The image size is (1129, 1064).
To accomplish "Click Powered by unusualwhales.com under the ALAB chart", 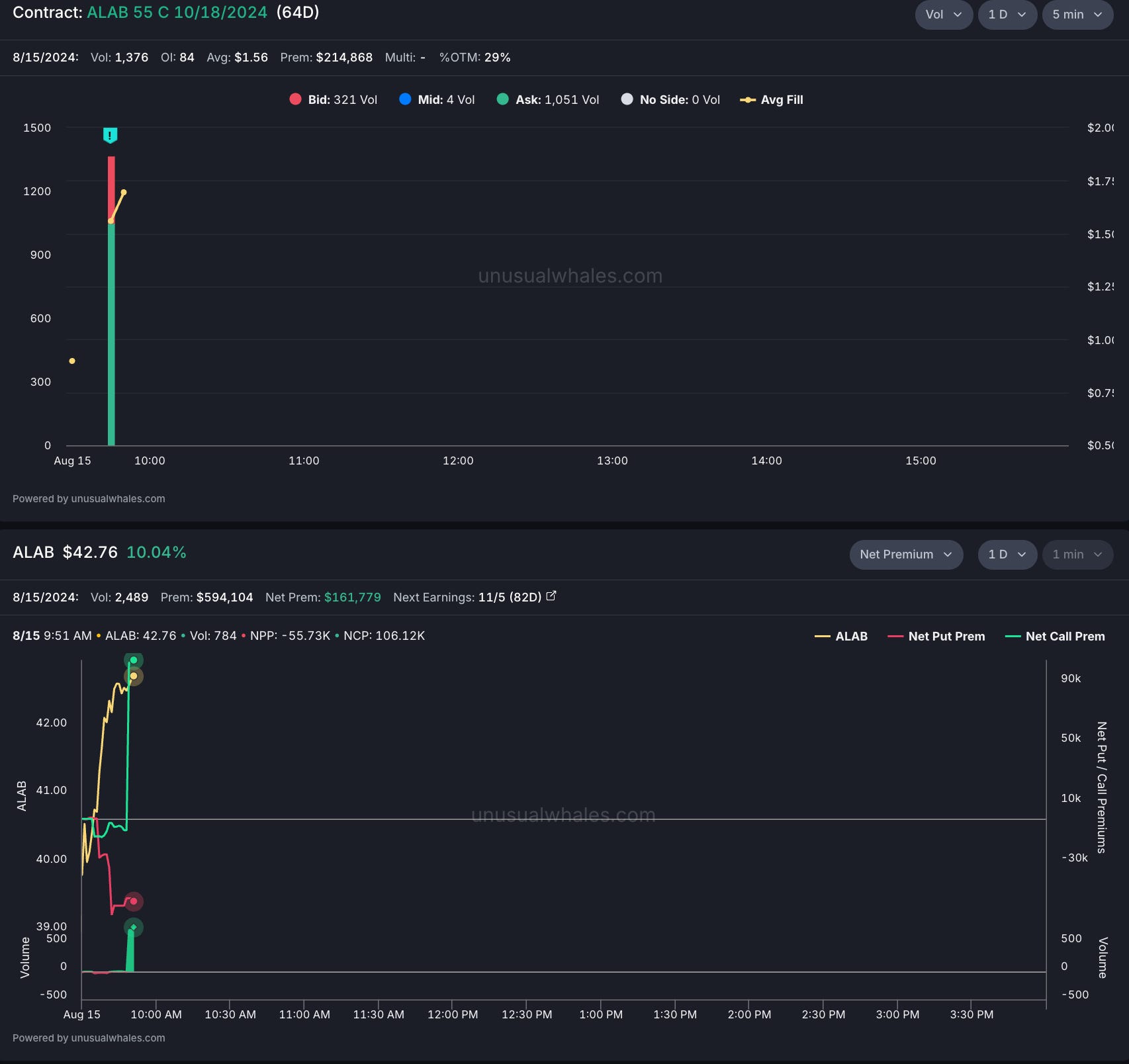I will coord(89,1038).
